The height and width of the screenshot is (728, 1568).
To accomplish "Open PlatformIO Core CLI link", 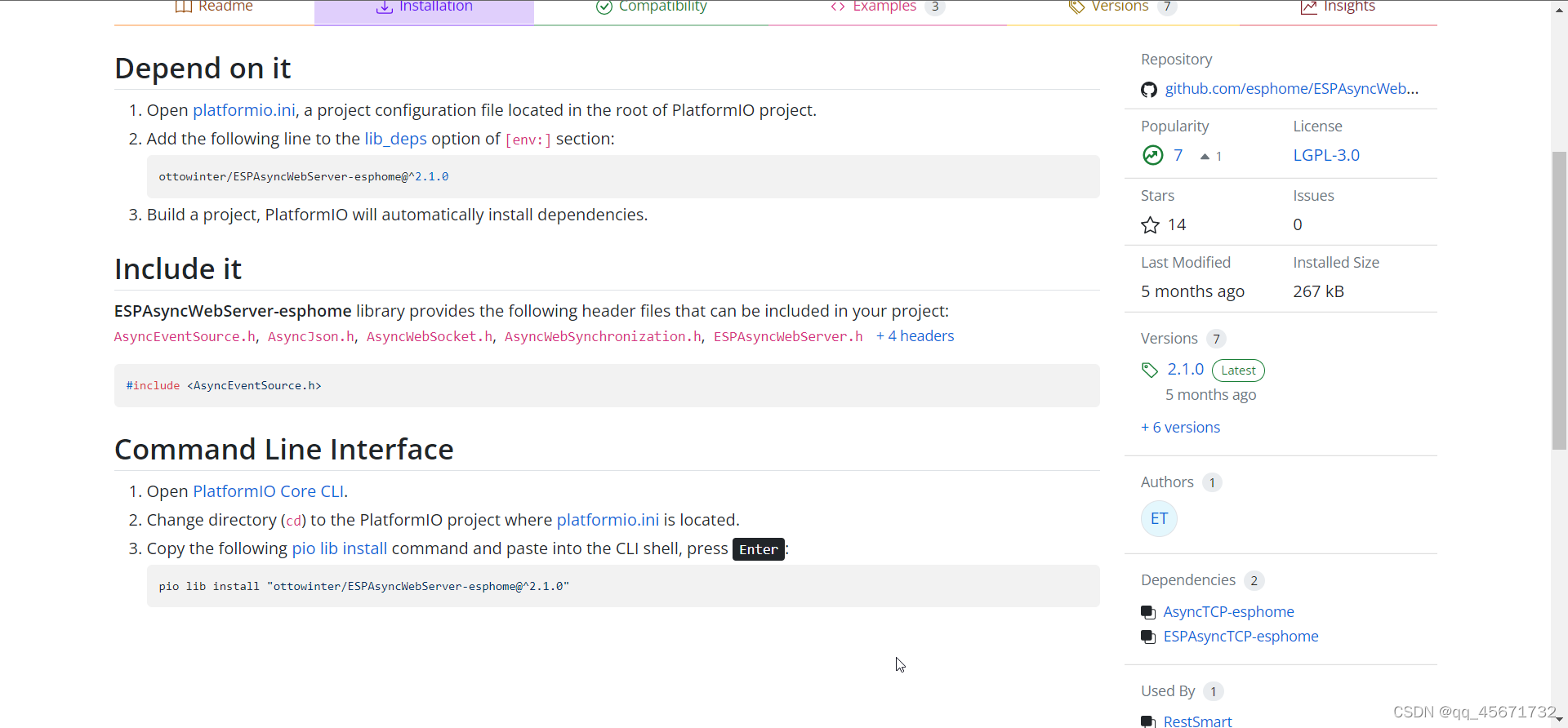I will coord(269,491).
